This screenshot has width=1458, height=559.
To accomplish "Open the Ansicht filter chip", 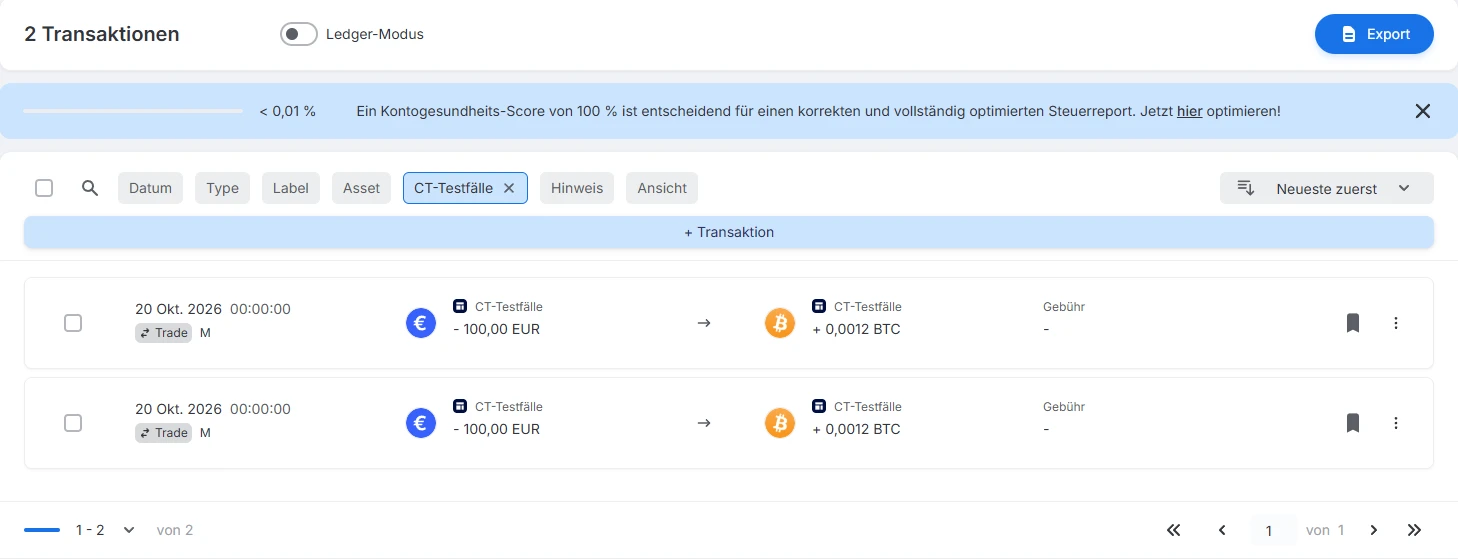I will pyautogui.click(x=662, y=188).
